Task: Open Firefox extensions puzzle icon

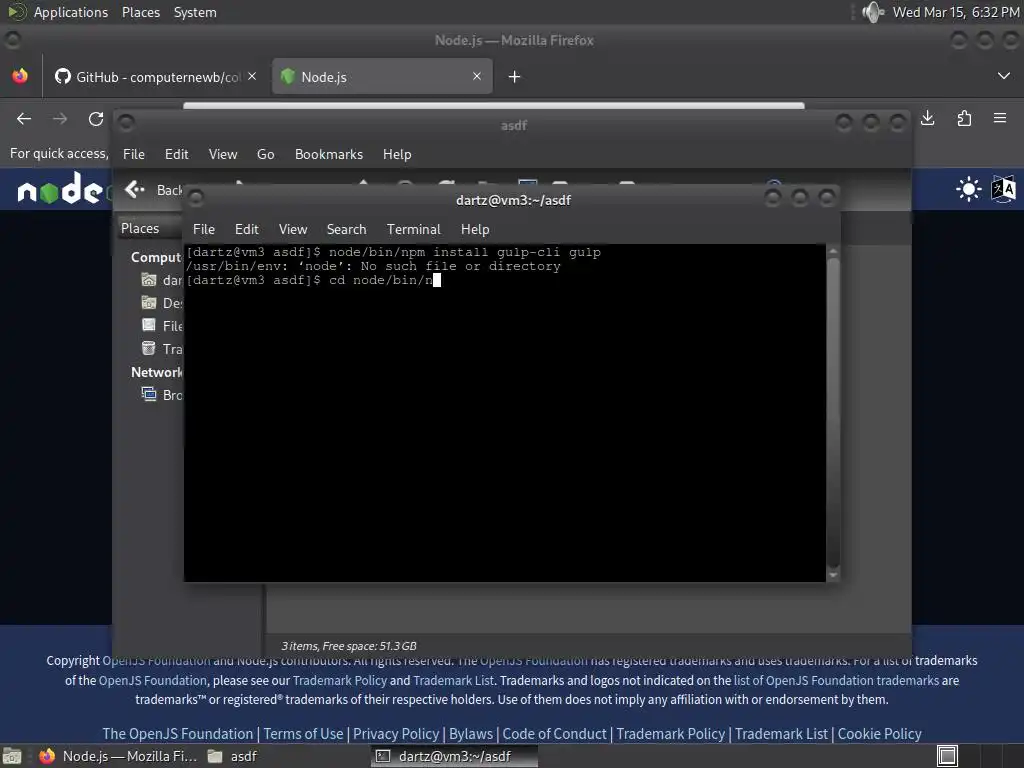Action: click(x=964, y=118)
